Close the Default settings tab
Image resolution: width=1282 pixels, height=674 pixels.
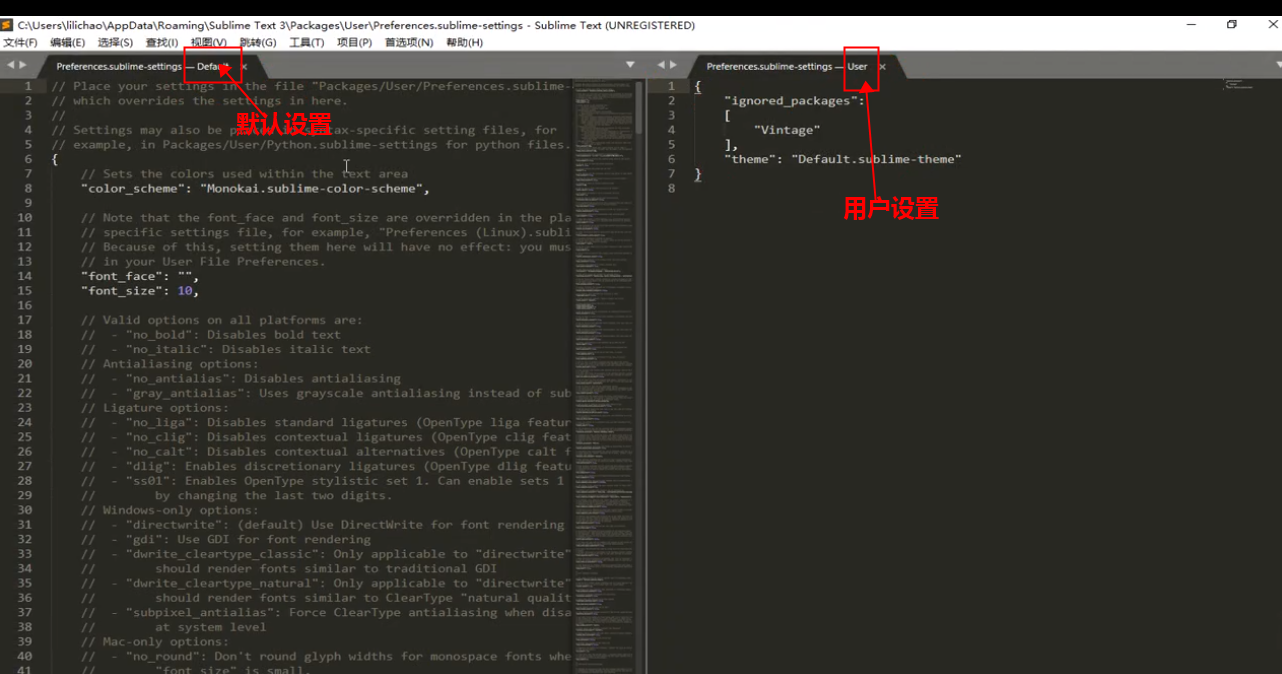coord(244,67)
